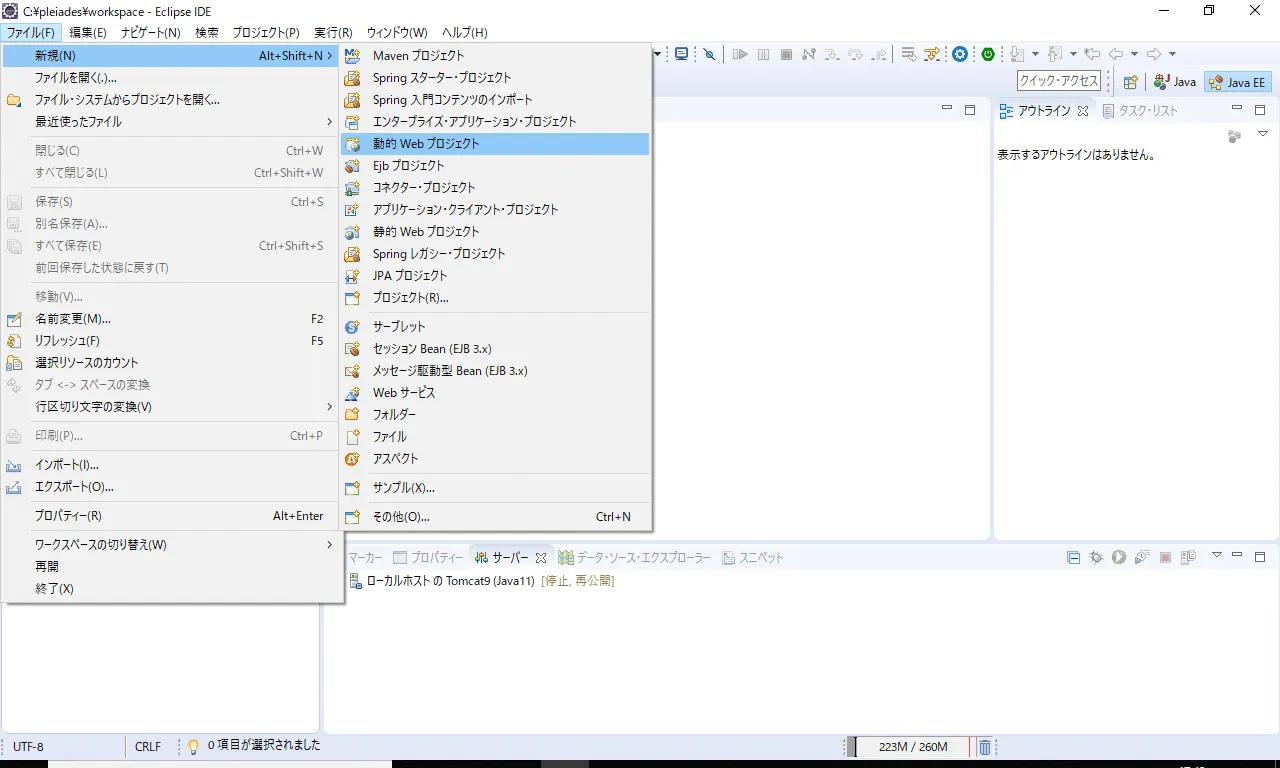Click the blue gear toolbar icon

tap(960, 54)
